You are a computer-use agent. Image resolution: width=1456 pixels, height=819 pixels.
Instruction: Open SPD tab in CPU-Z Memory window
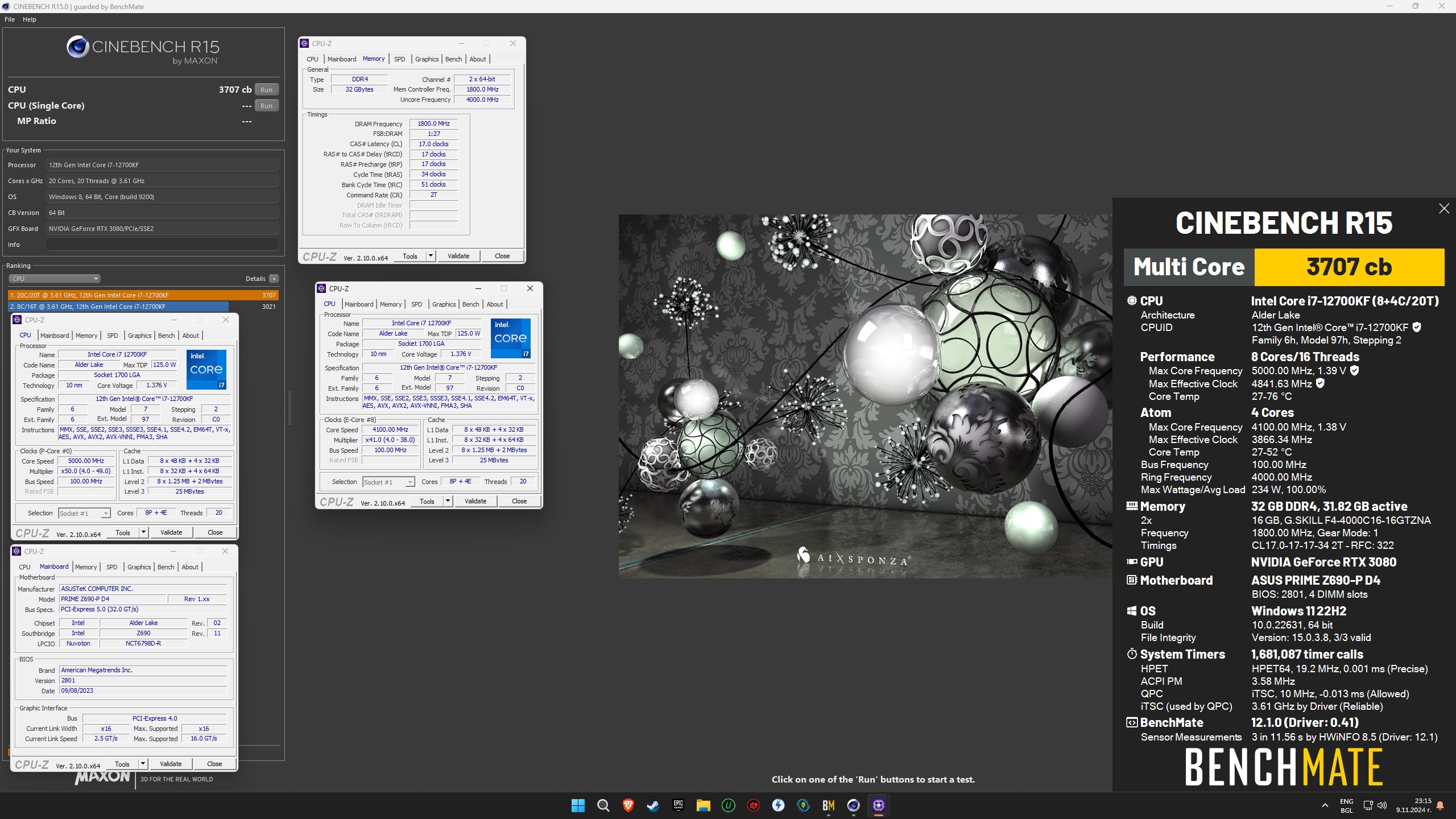(x=400, y=59)
